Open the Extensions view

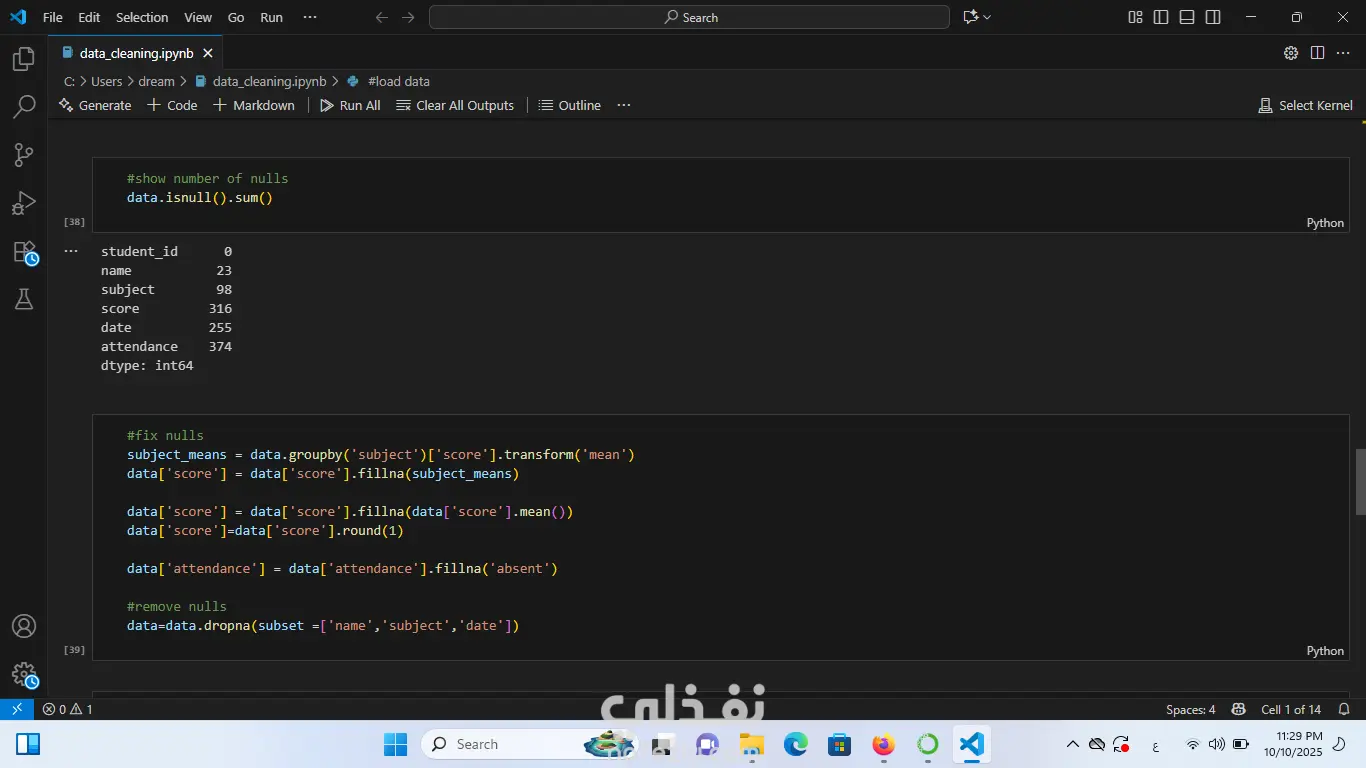[24, 252]
